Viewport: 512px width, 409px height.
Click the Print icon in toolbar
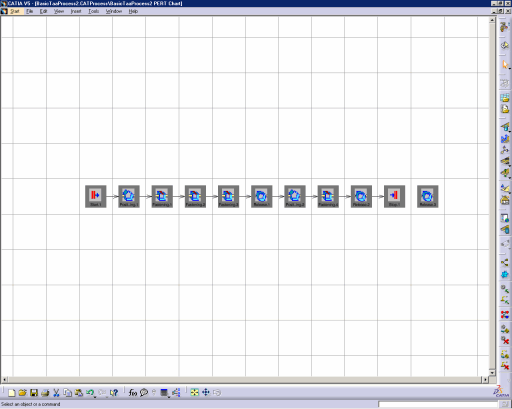pyautogui.click(x=45, y=393)
